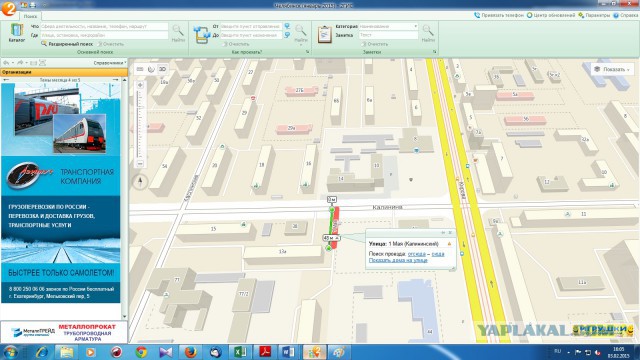Select the Поиск ribbon tab
640x360 pixels.
point(30,16)
